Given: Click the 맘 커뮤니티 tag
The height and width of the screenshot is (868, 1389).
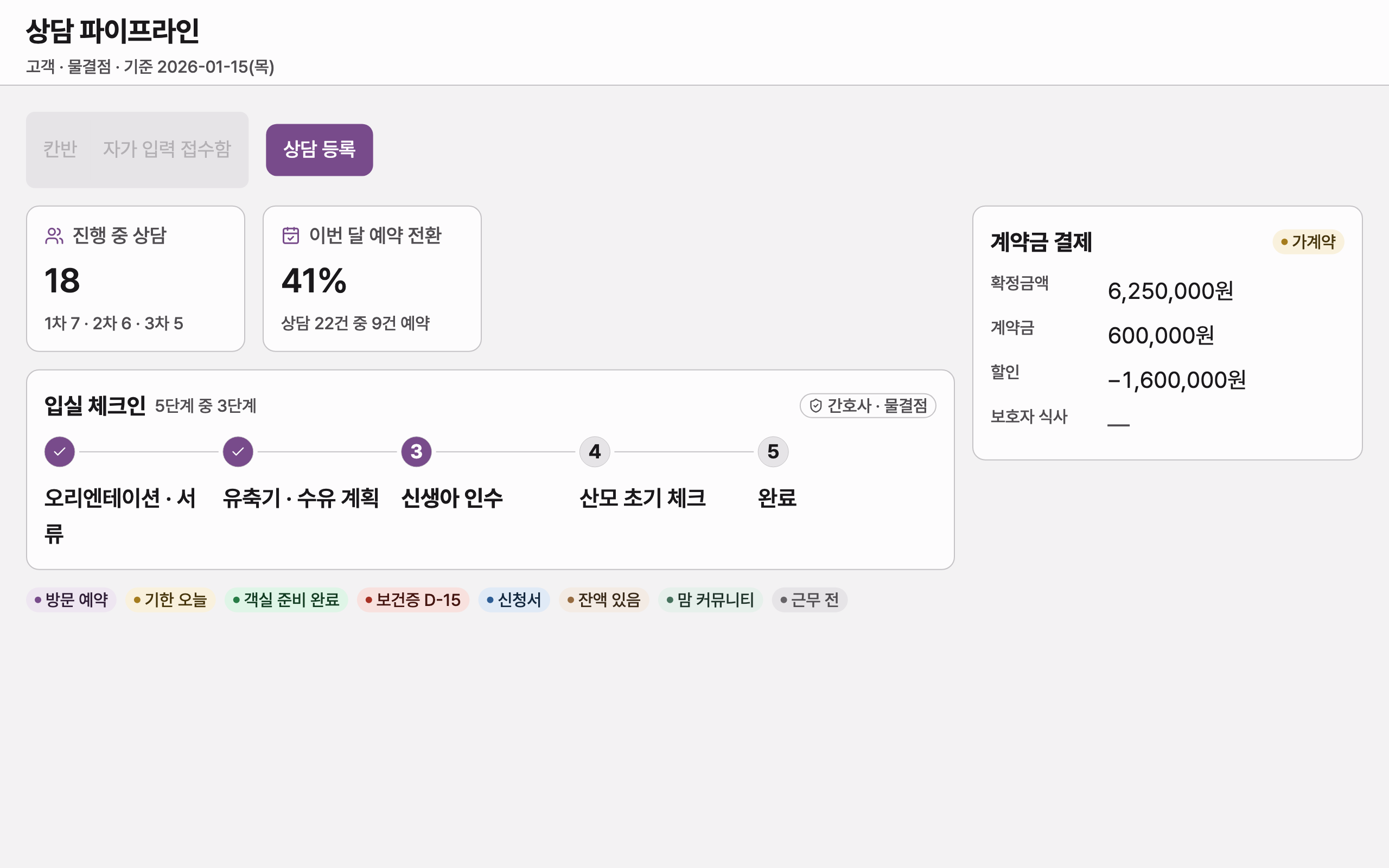Looking at the screenshot, I should (x=710, y=600).
